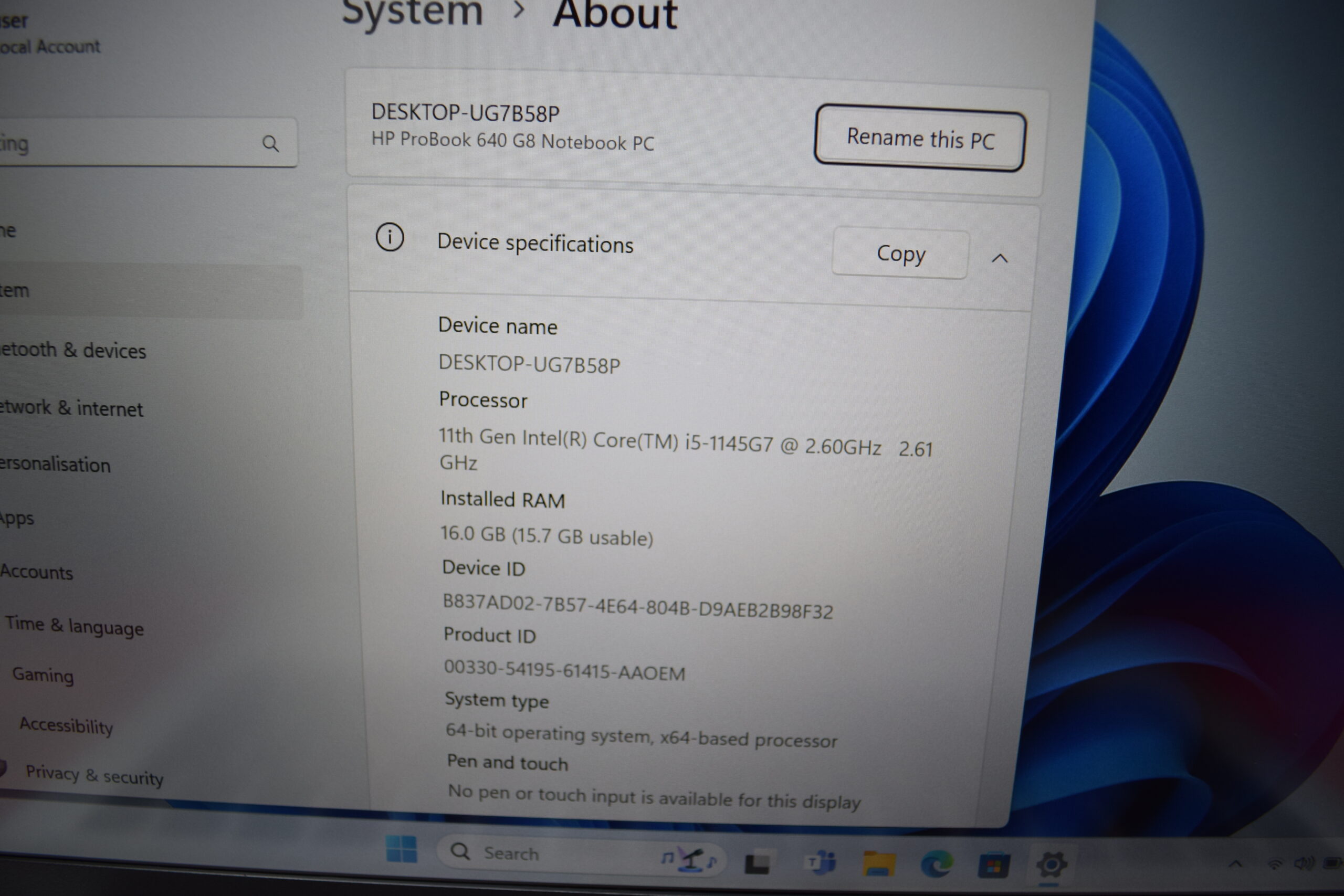Open Bluetooth & devices settings
The height and width of the screenshot is (896, 1344).
pyautogui.click(x=73, y=350)
